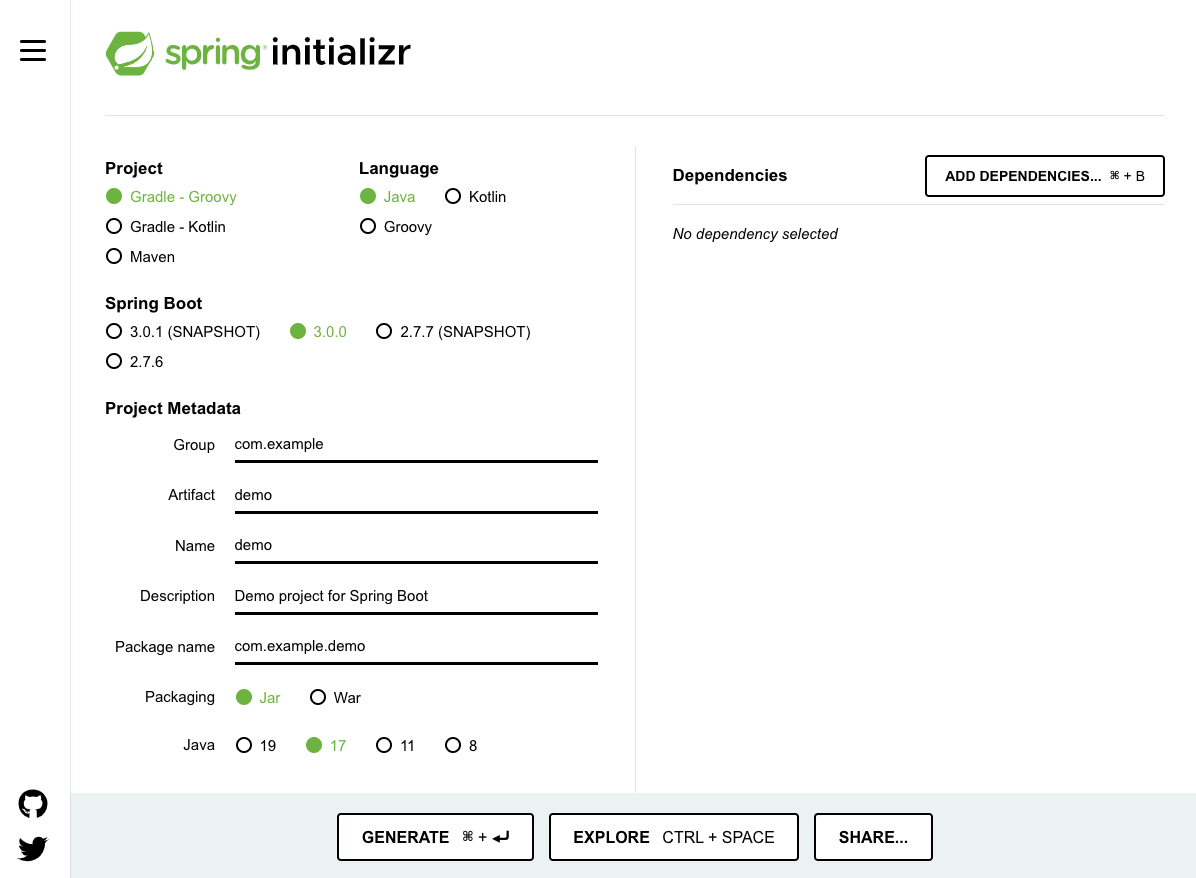Set packaging to Jar

(x=258, y=697)
